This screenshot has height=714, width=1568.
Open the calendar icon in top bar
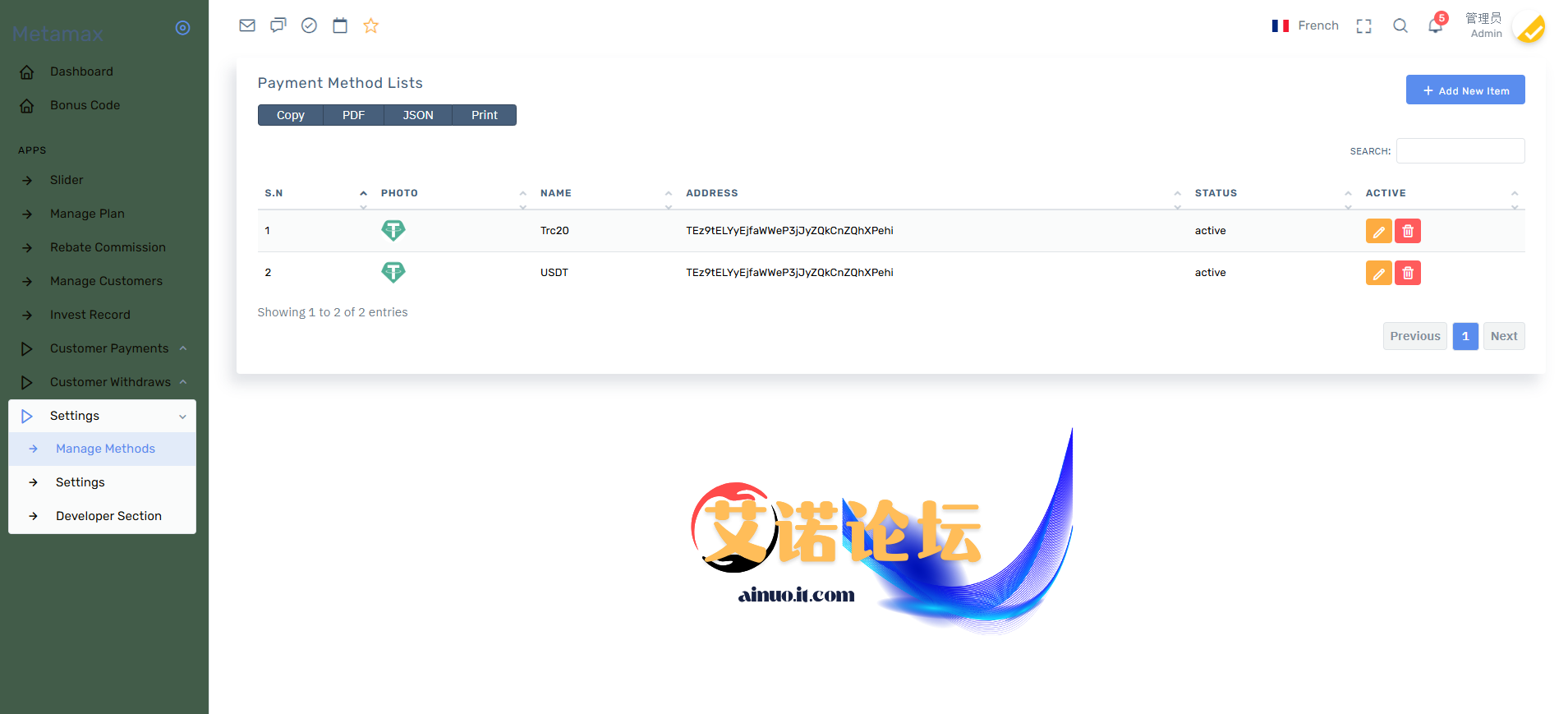(340, 25)
